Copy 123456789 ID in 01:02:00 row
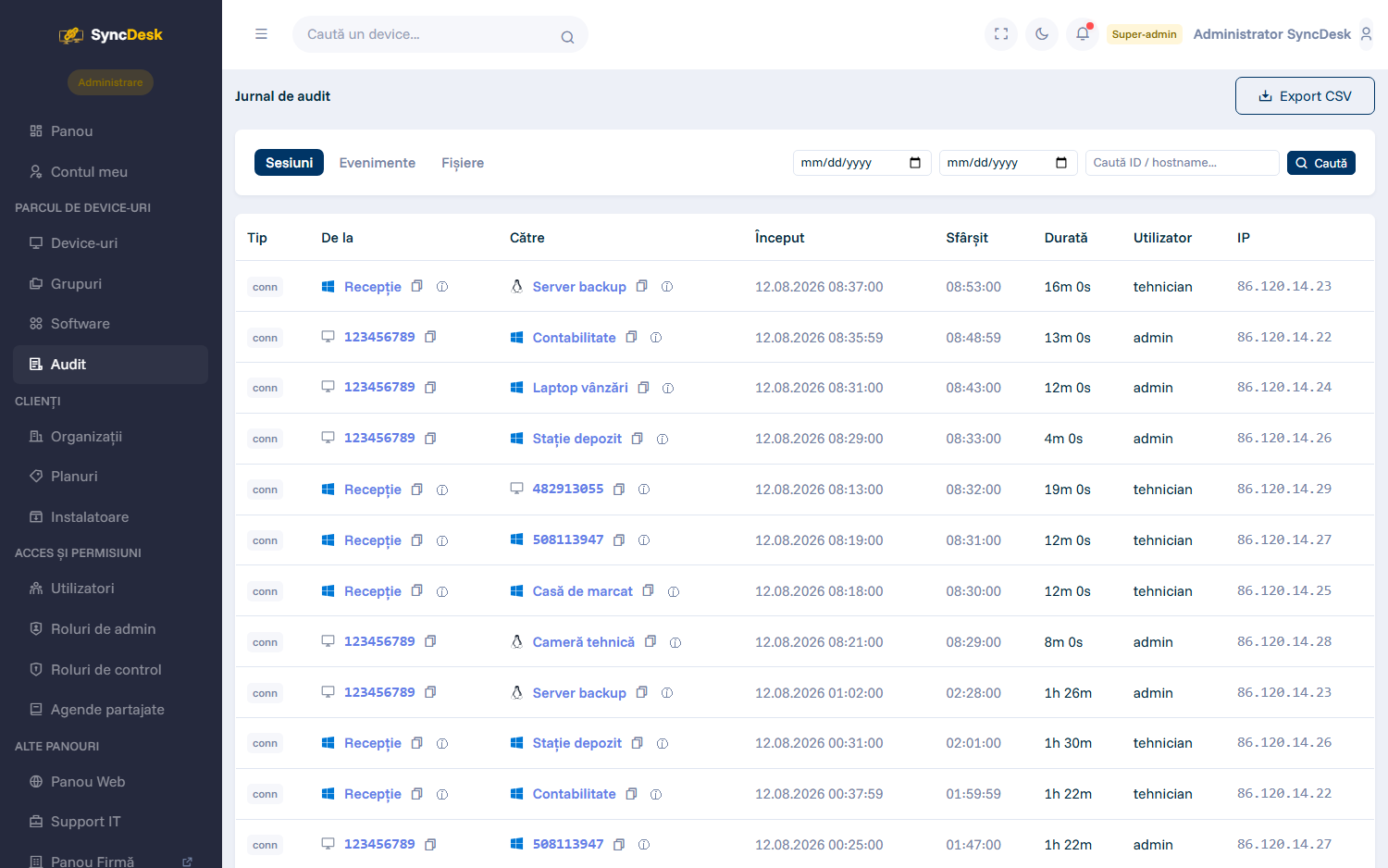 [430, 692]
